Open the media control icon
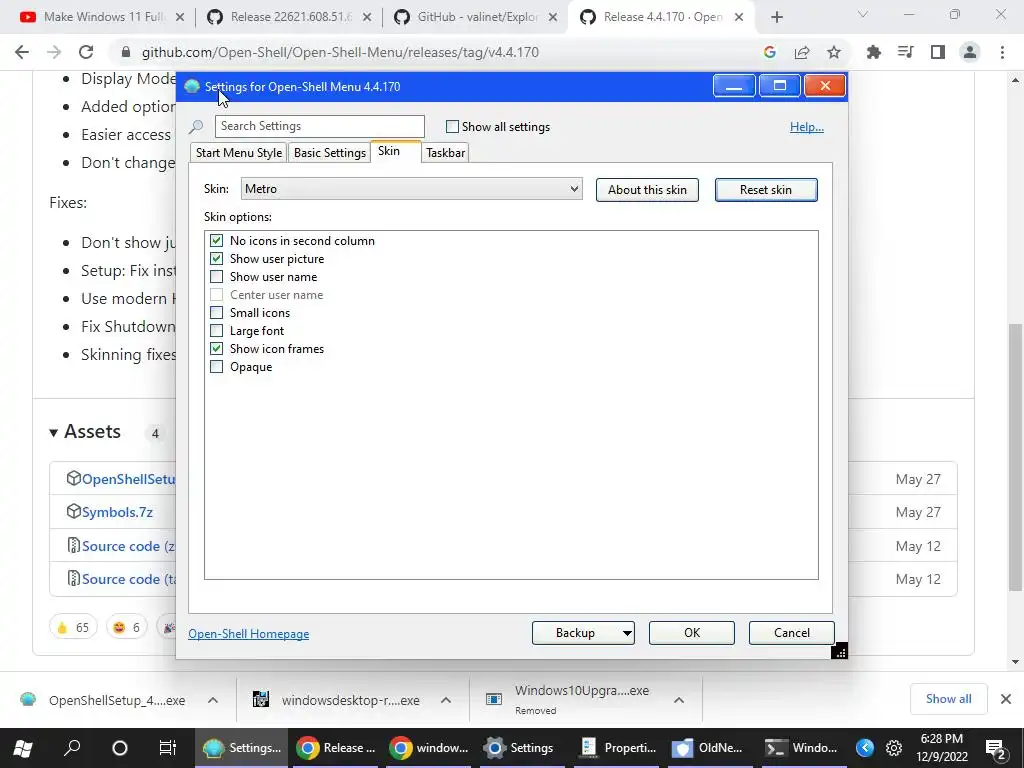Viewport: 1024px width, 768px height. [906, 52]
